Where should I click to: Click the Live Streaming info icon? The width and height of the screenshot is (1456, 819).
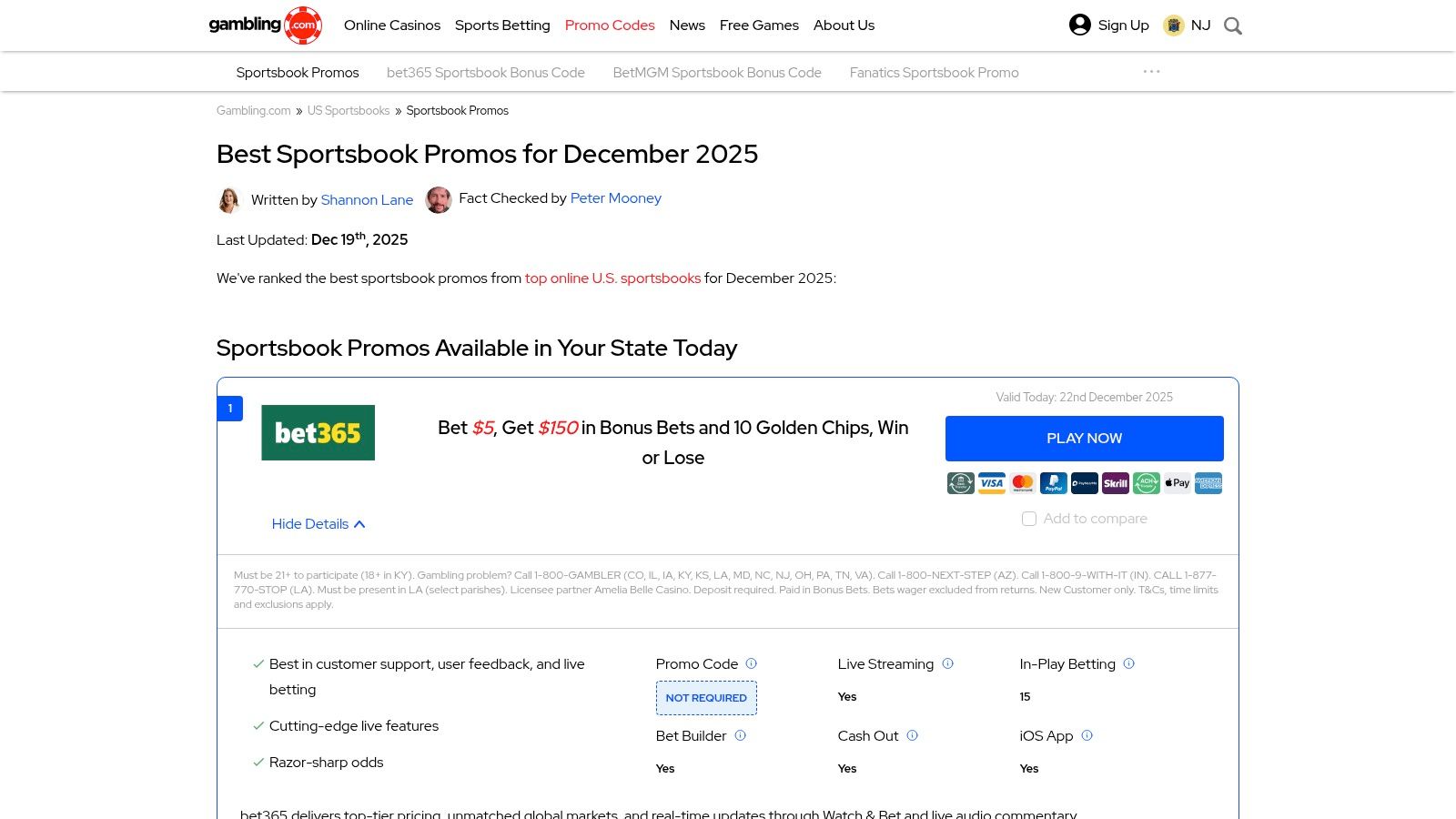tap(947, 663)
